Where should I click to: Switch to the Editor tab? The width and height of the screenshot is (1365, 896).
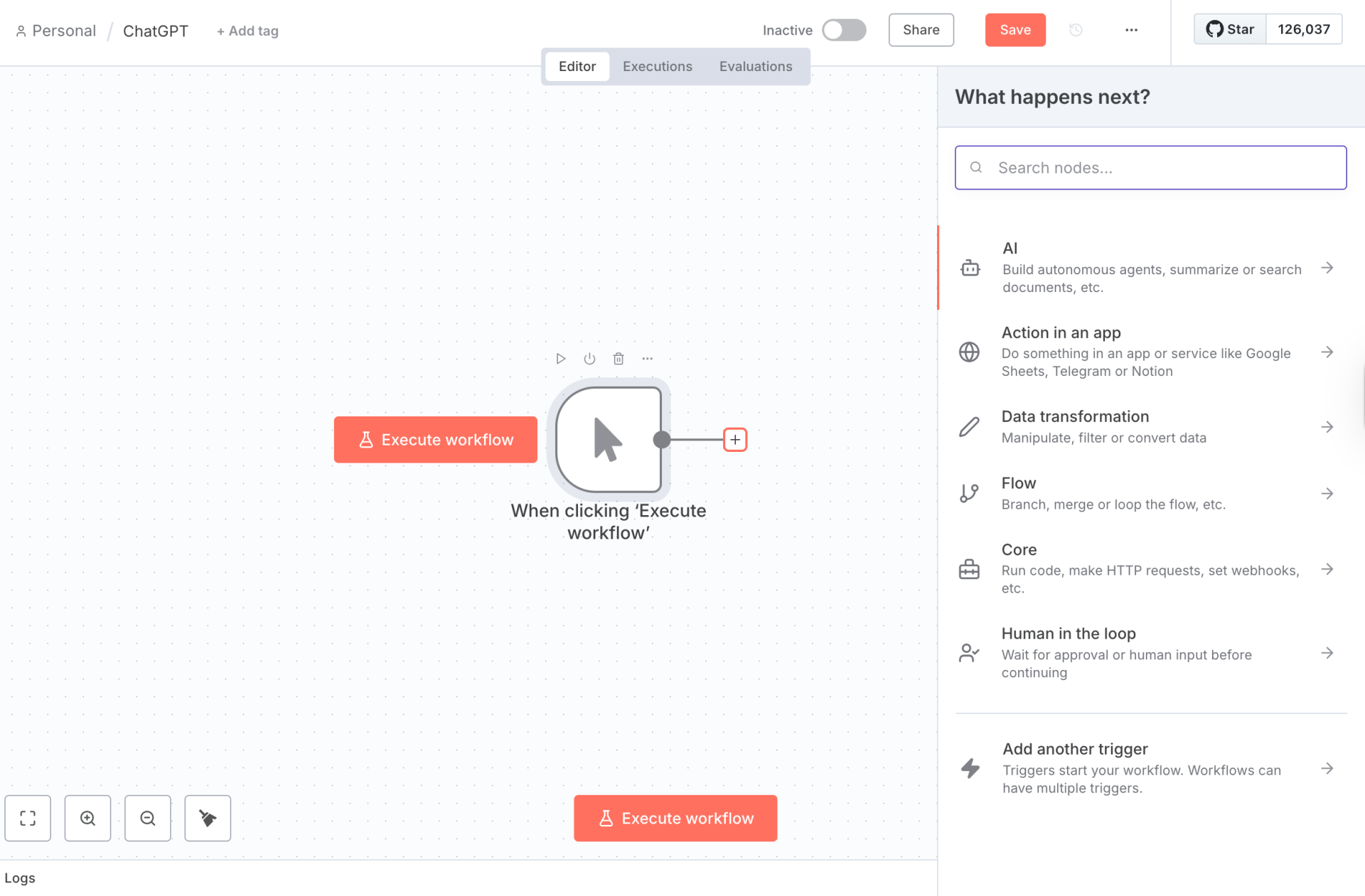[x=577, y=66]
